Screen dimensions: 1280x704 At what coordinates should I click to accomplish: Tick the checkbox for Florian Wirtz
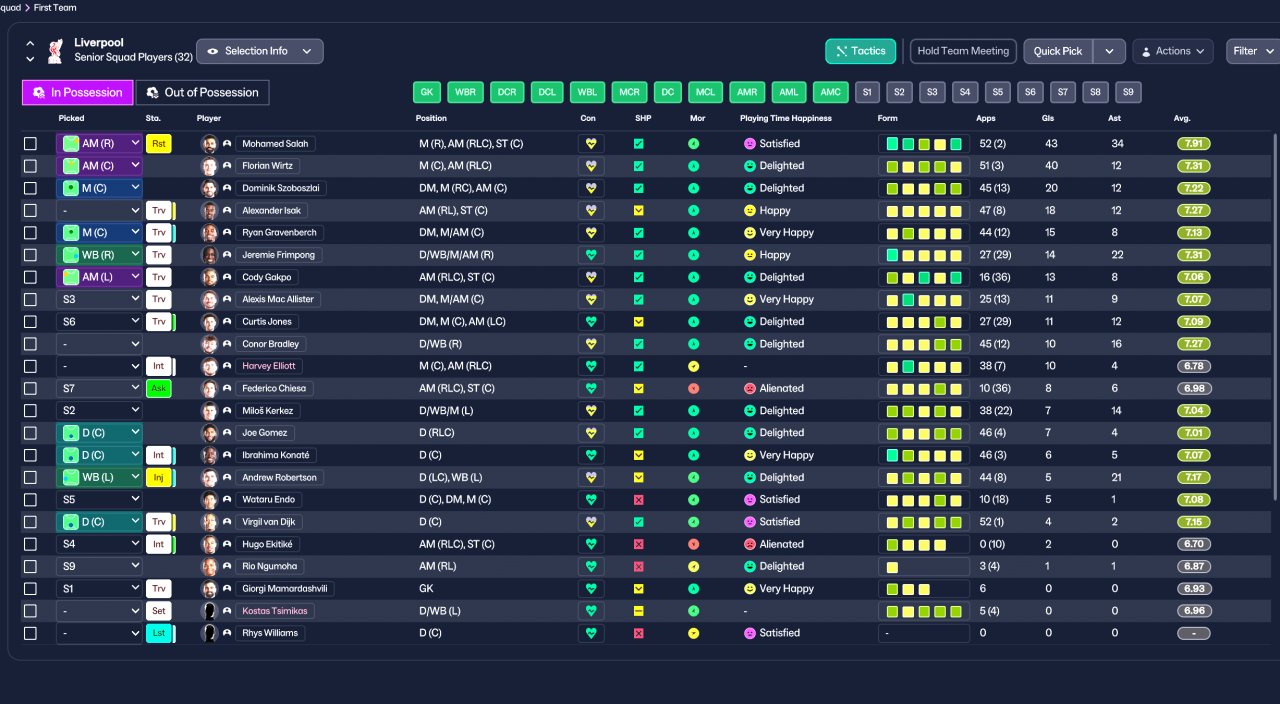click(x=30, y=166)
